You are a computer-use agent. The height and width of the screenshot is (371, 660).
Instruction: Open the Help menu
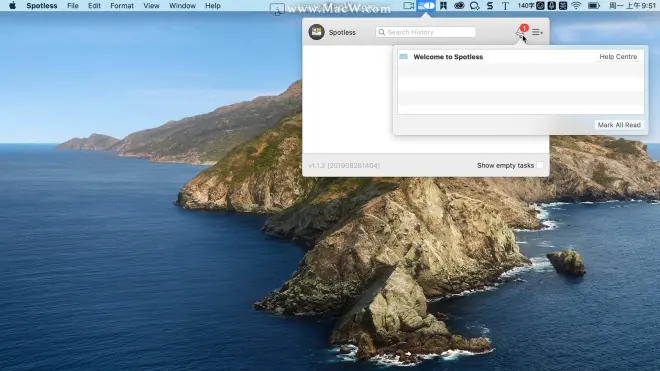[x=213, y=5]
